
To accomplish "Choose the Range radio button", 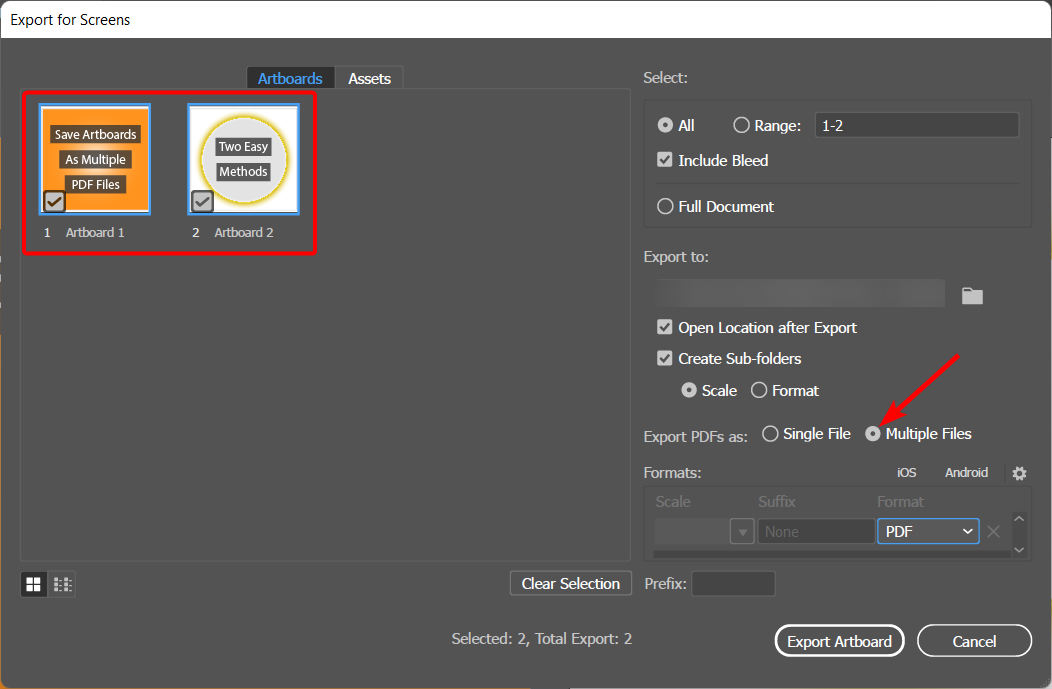I will (741, 126).
